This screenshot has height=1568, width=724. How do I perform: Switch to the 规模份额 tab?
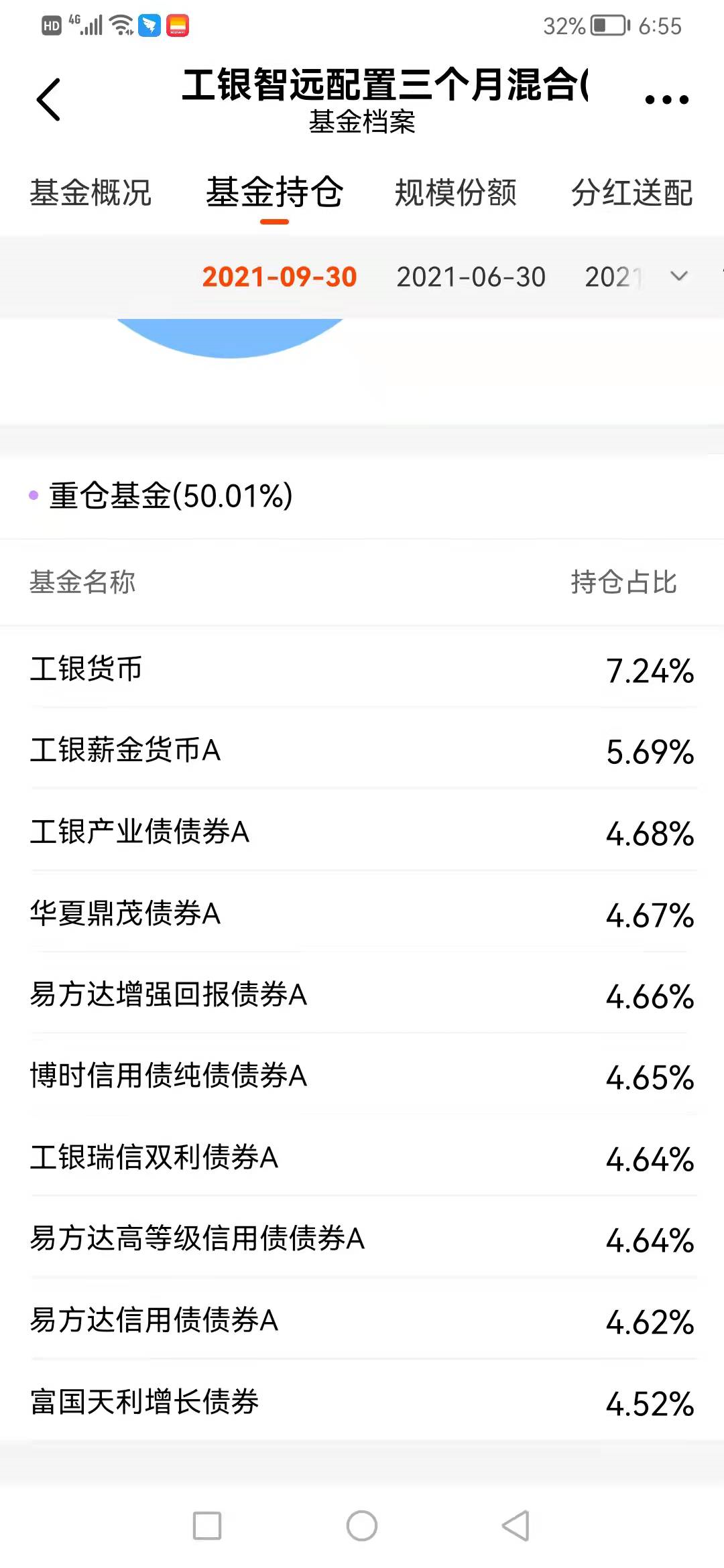point(456,193)
